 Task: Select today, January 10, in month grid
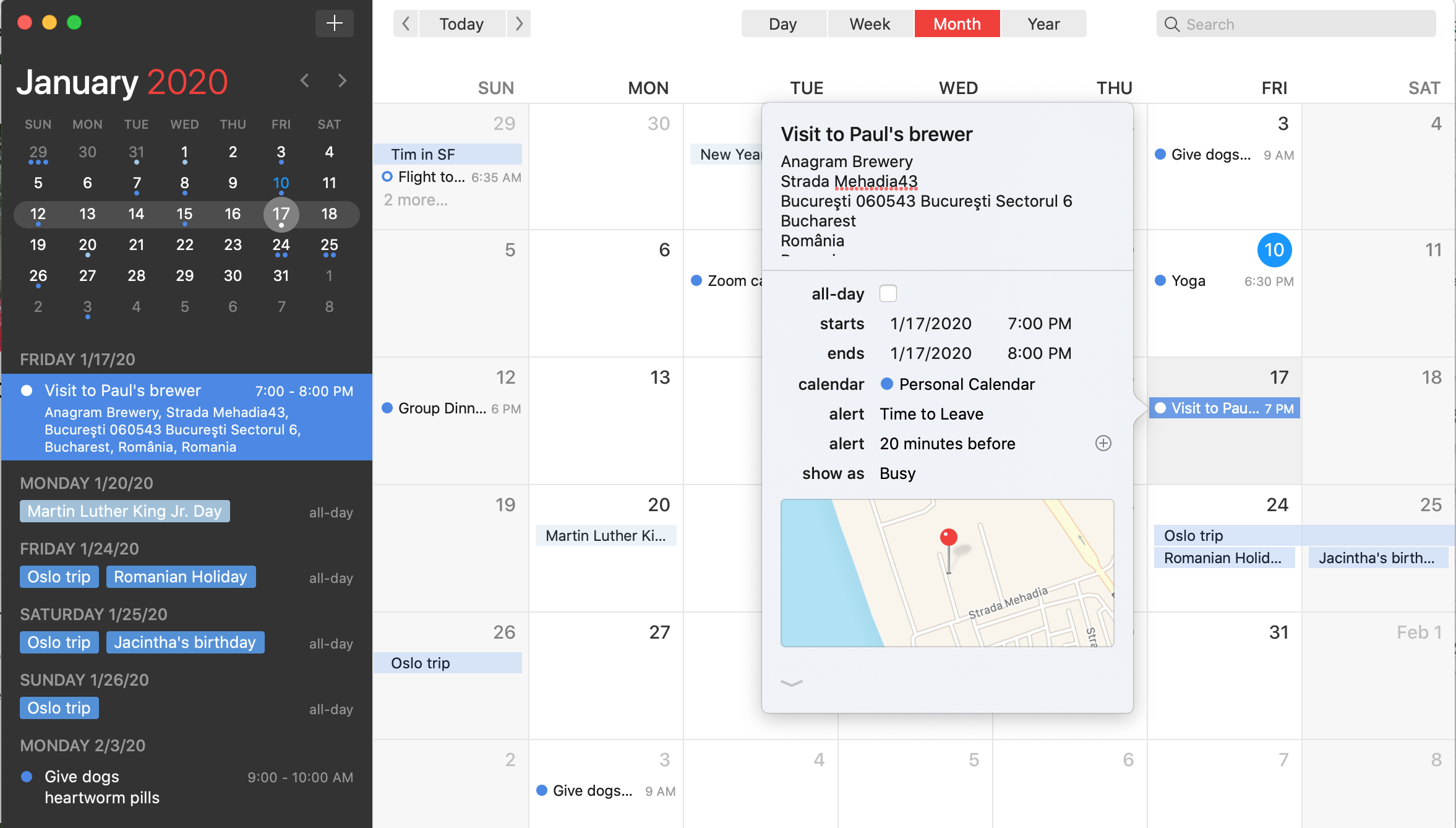pyautogui.click(x=1274, y=250)
